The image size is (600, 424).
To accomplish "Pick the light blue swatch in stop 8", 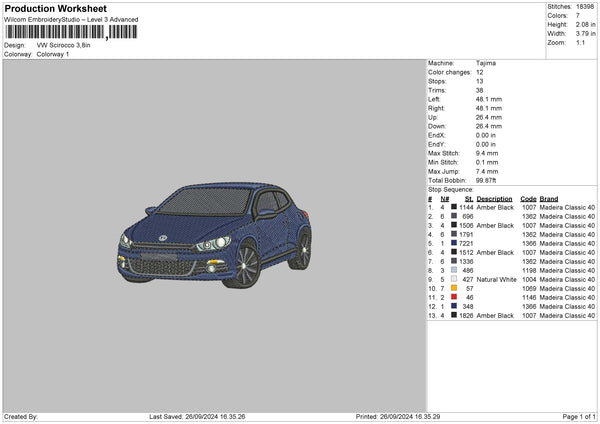I will pyautogui.click(x=453, y=270).
